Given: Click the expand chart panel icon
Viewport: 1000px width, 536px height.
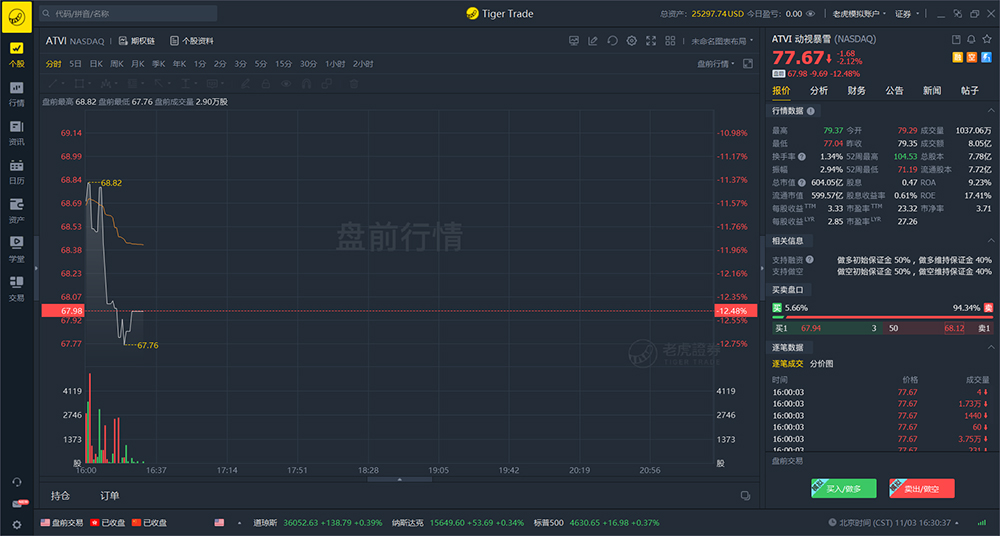Looking at the screenshot, I should [x=748, y=64].
